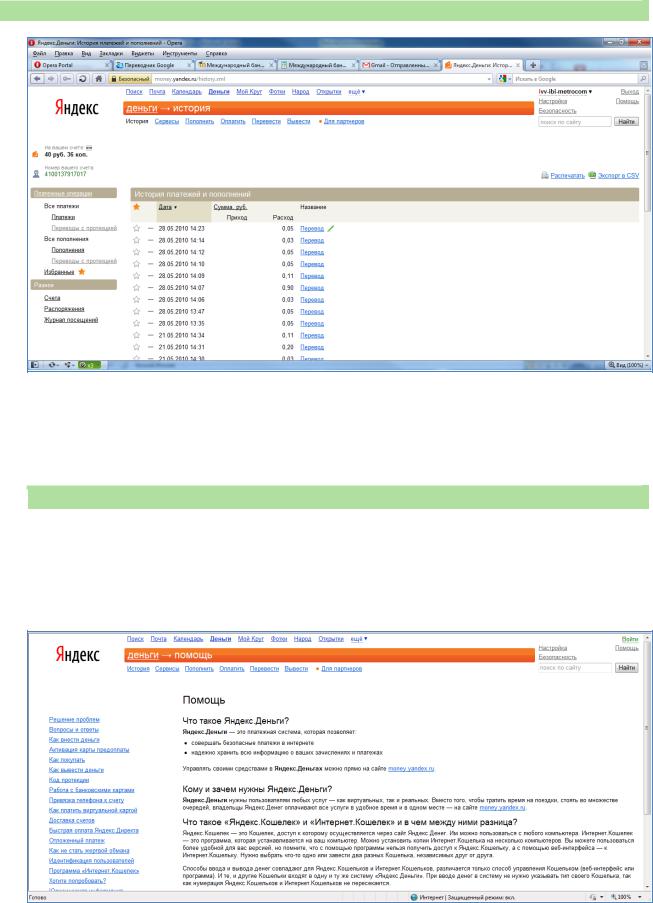Open the Вид (100%) zoom dropdown

click(x=628, y=365)
